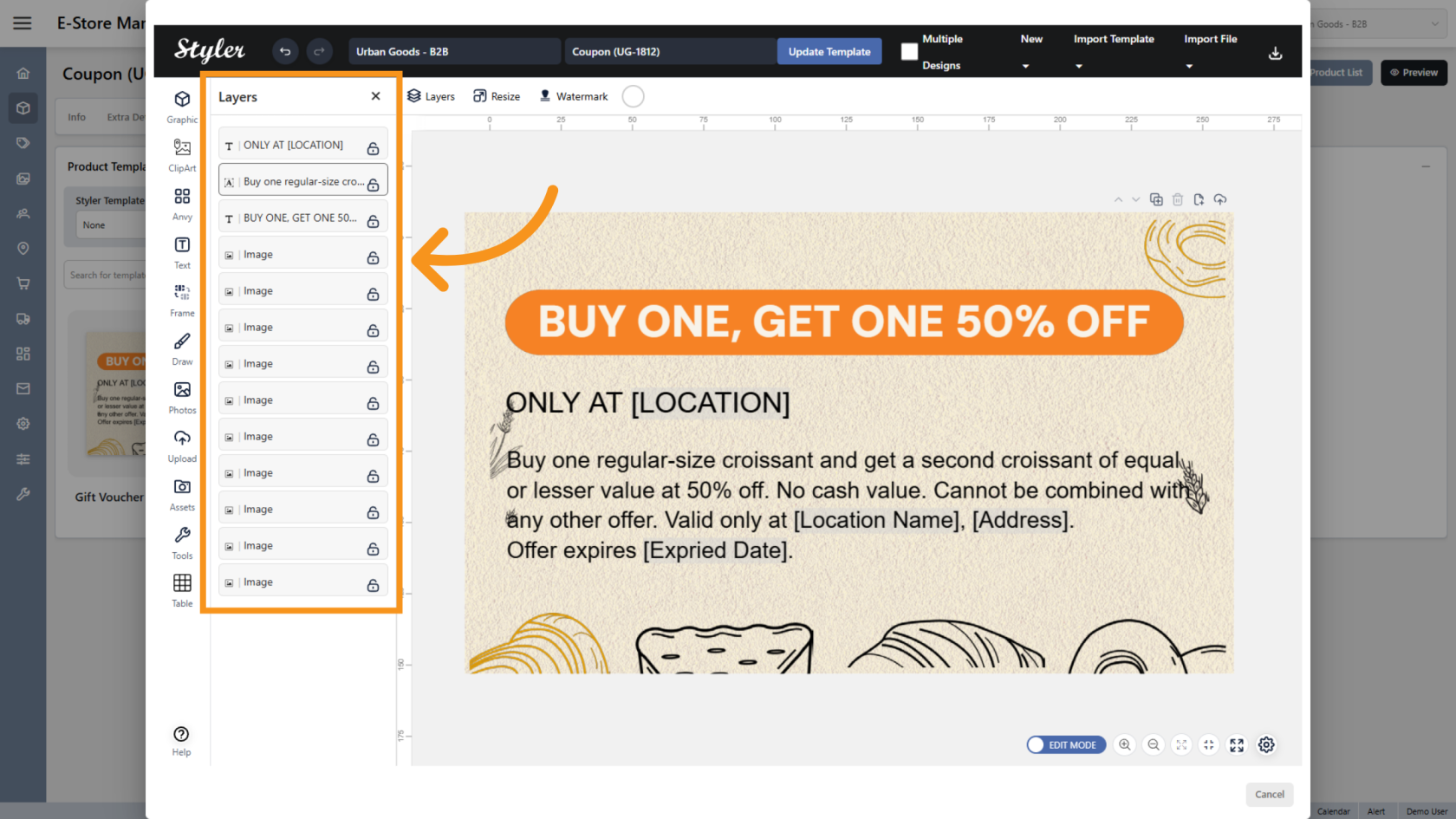1456x819 pixels.
Task: Click the download icon in Styler header
Action: coord(1275,54)
